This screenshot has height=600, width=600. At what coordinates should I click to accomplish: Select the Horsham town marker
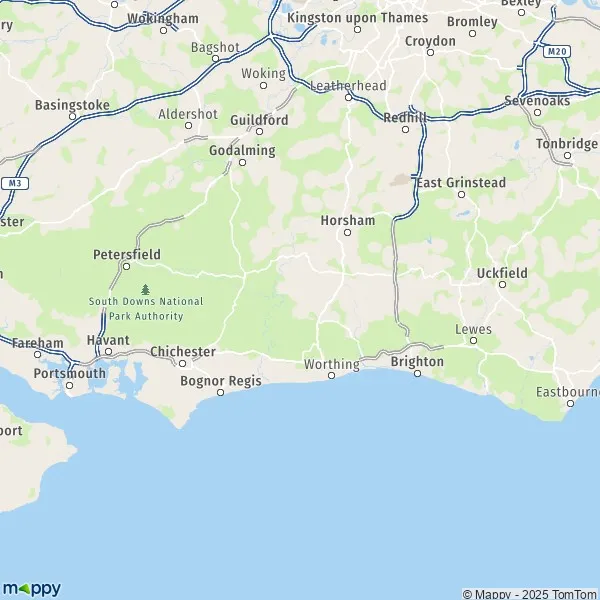(347, 232)
